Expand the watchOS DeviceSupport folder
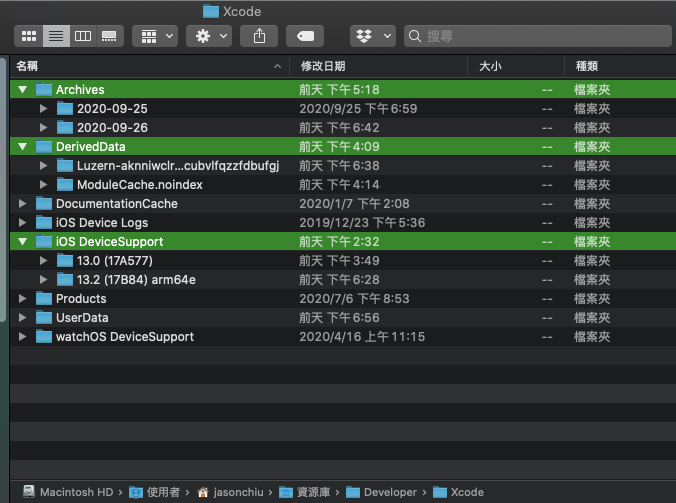This screenshot has height=503, width=676. click(x=22, y=337)
